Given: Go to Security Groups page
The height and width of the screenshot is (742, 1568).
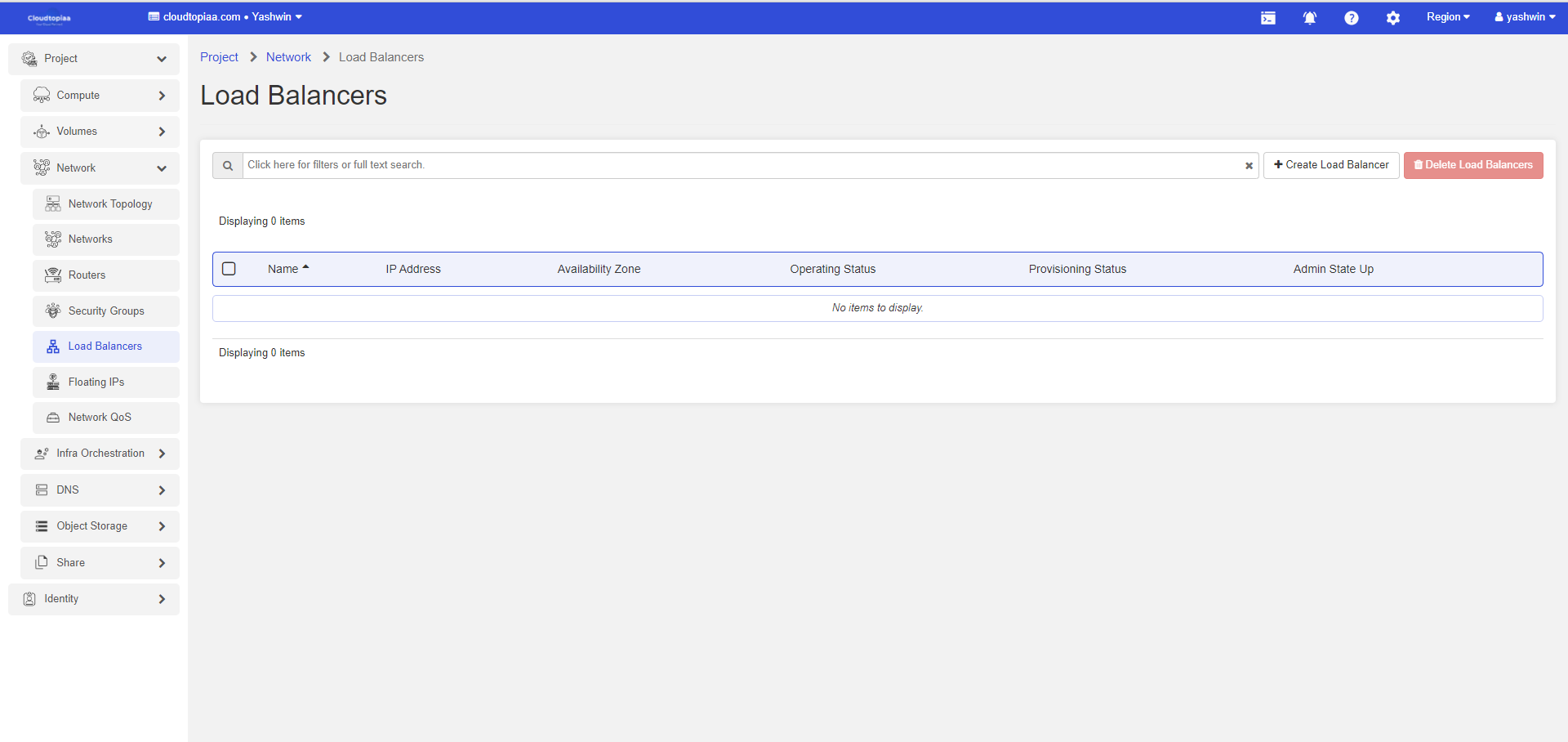Looking at the screenshot, I should pos(106,311).
